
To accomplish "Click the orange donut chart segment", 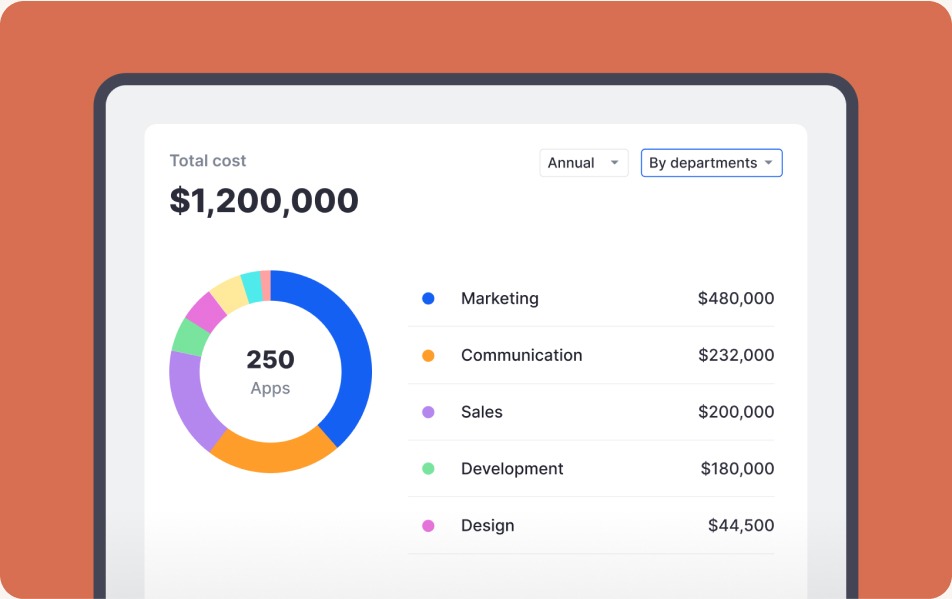I will pos(273,456).
